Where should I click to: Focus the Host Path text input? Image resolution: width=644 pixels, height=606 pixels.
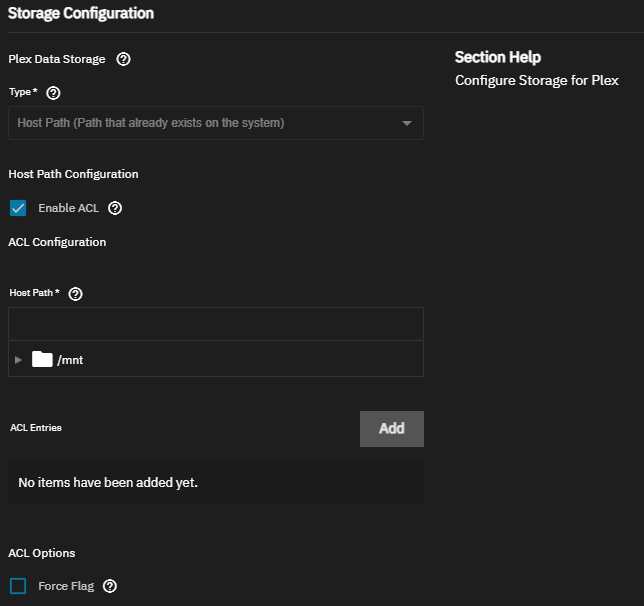click(216, 324)
